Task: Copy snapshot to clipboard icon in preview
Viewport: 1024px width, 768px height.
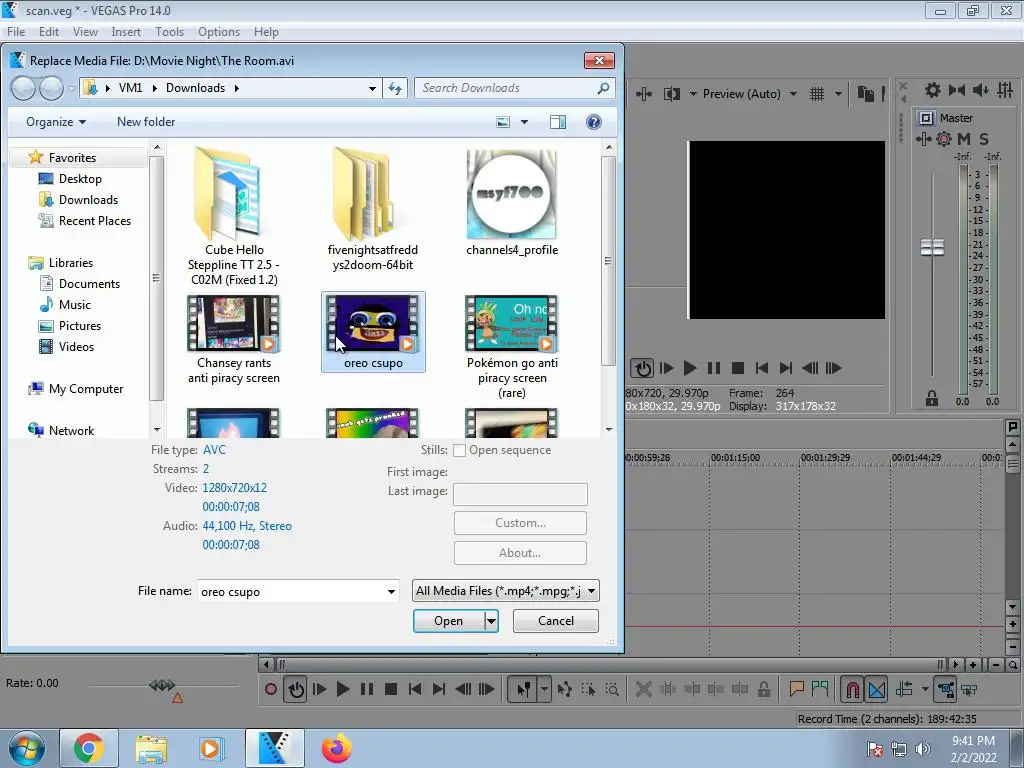Action: [865, 94]
